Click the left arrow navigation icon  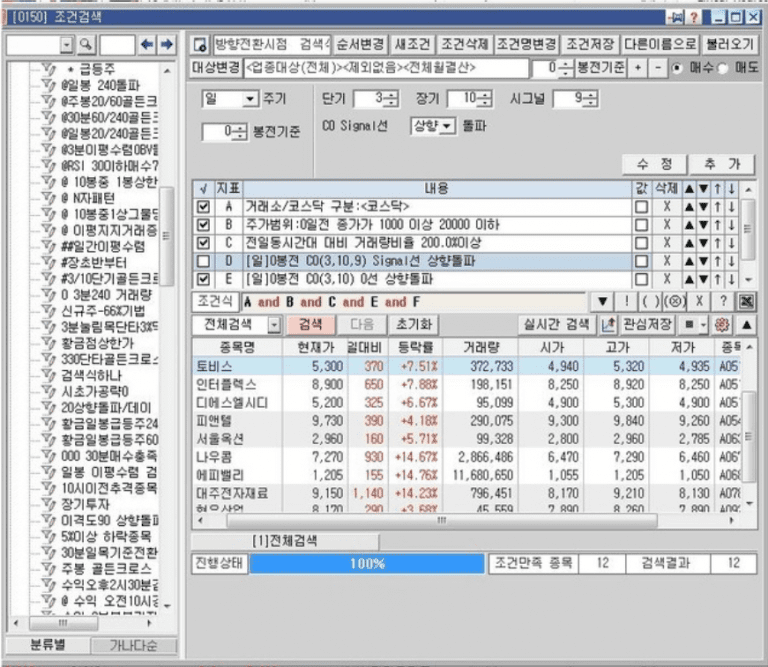pos(147,45)
